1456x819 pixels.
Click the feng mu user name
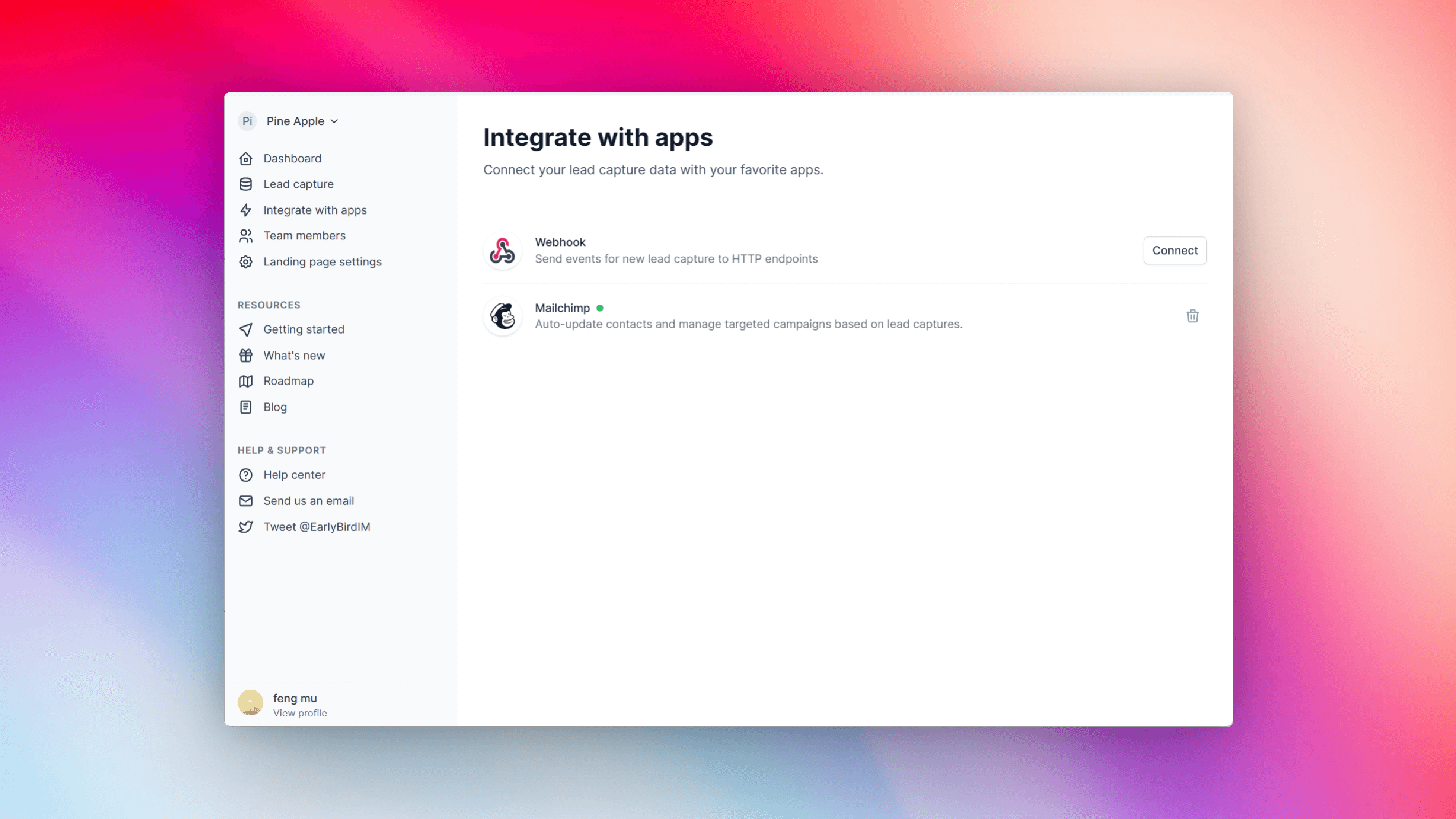[x=295, y=698]
